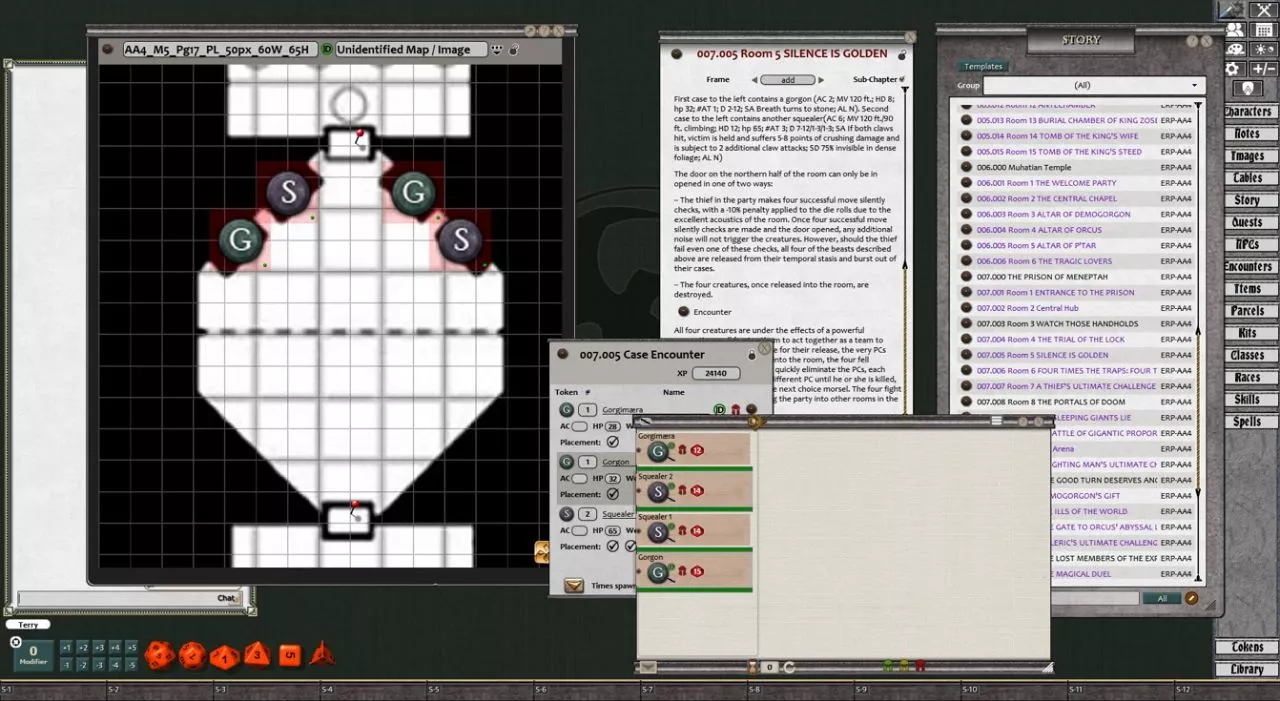Toggle the ID icon on Gorgimaera encounter row
Screen dimensions: 1280x701
[x=719, y=409]
